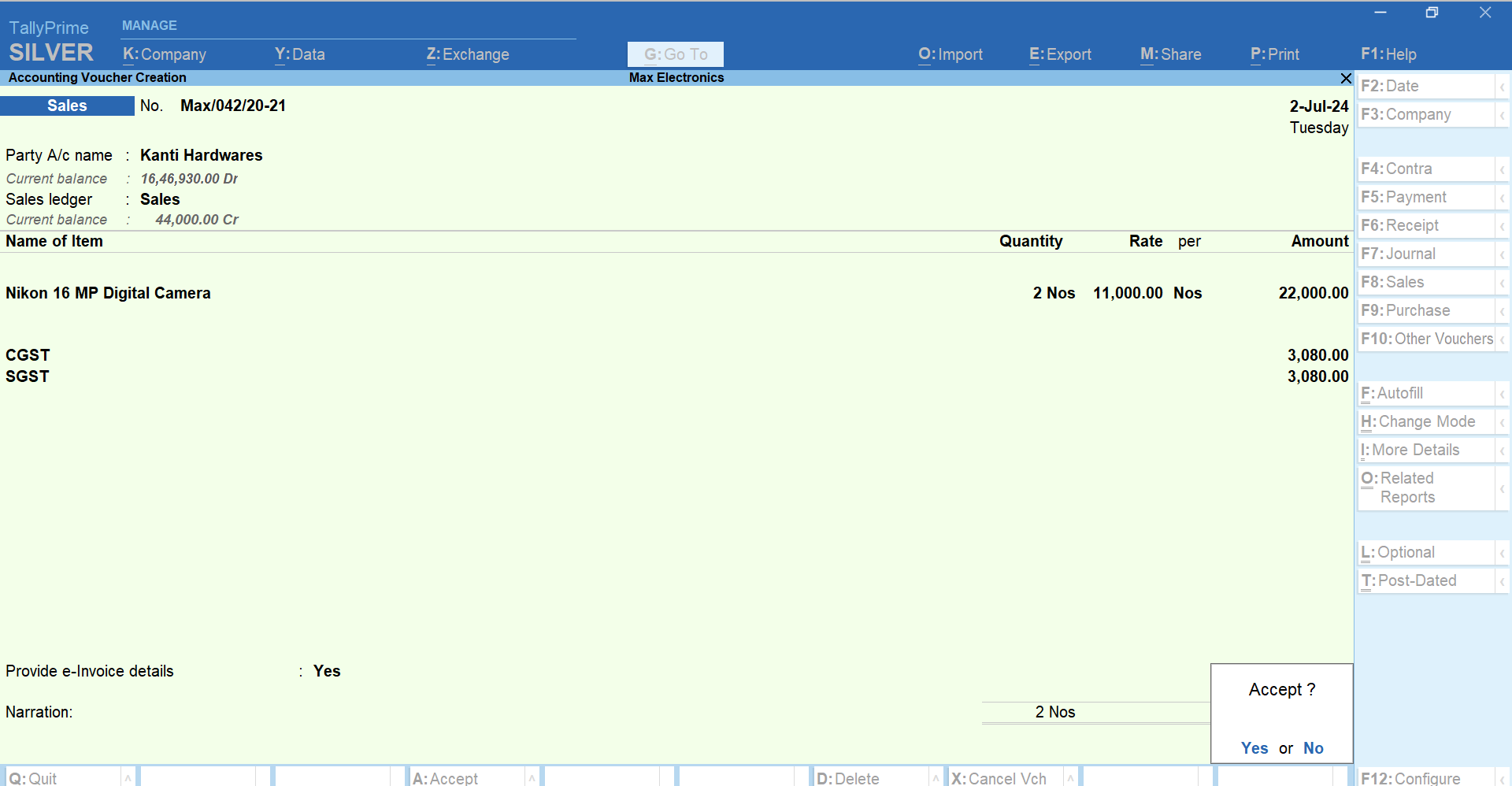Click the item amount 22,000.00
Screen dimensions: 1512x786
[1314, 294]
